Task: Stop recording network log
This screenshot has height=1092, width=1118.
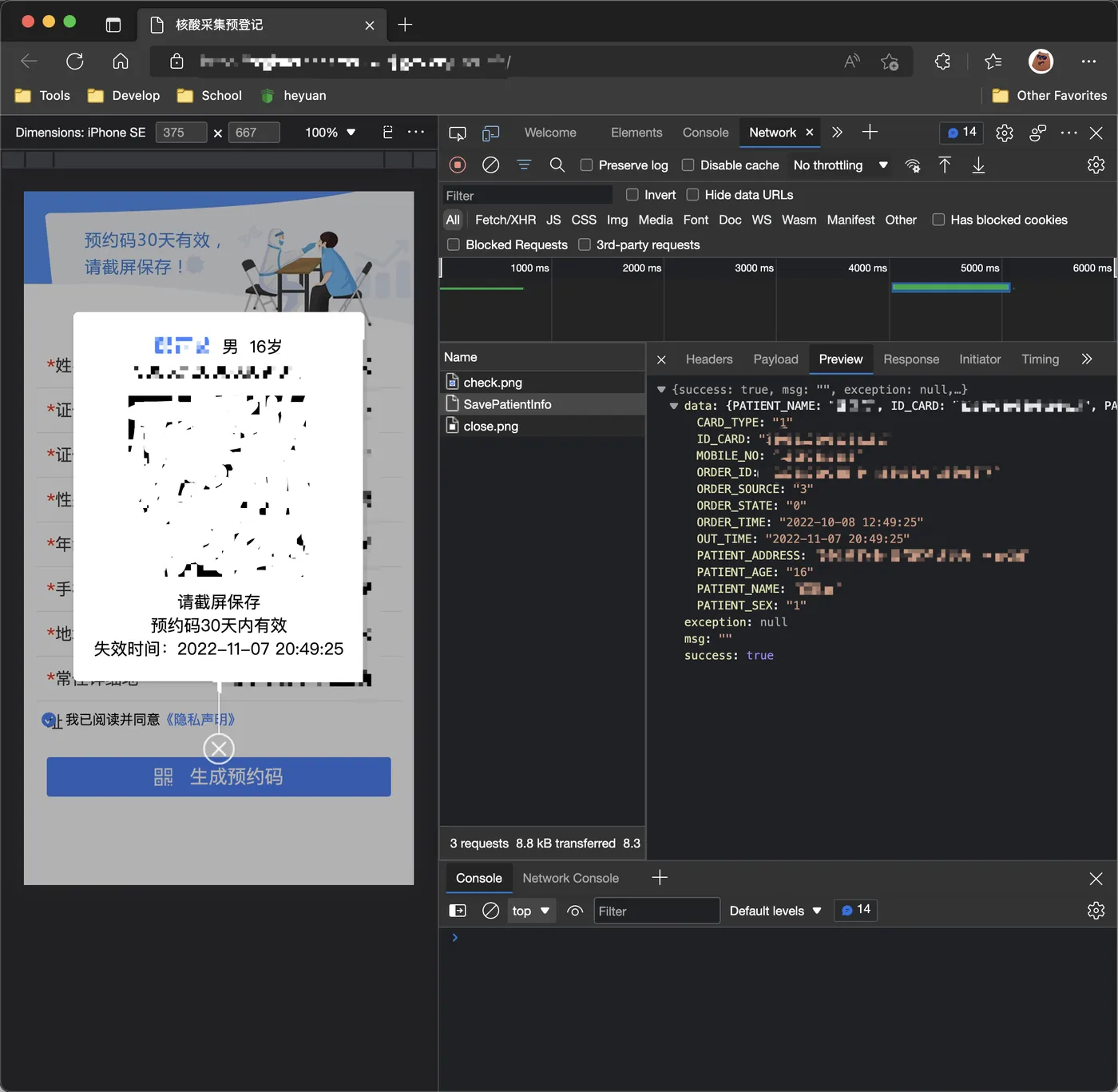Action: point(458,165)
